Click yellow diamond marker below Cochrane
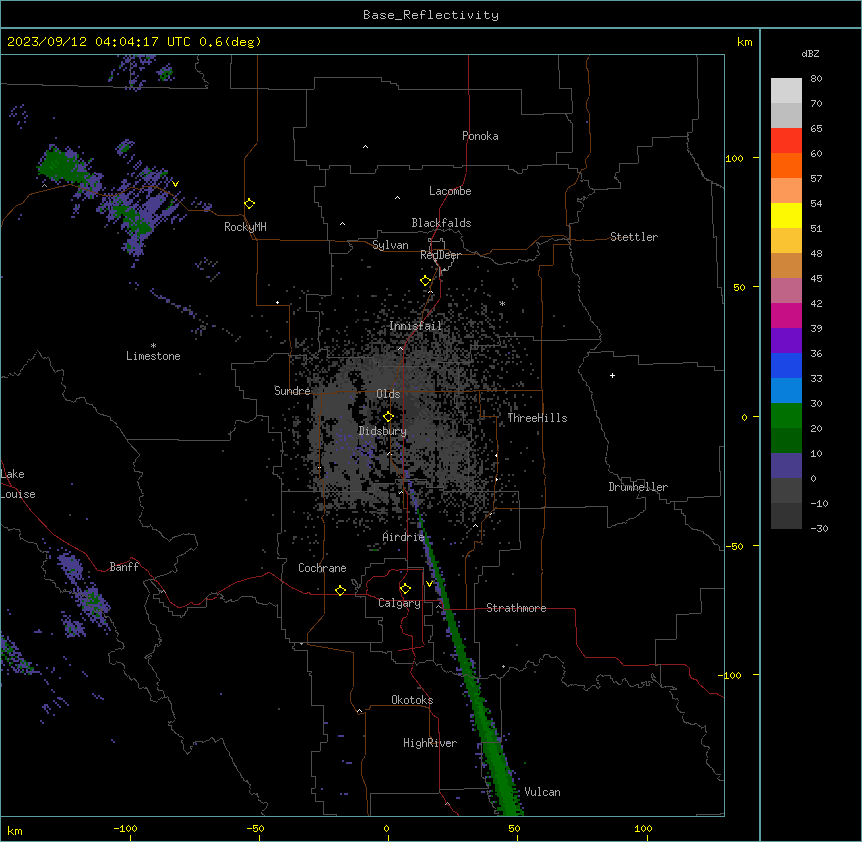Viewport: 862px width, 842px height. coord(340,590)
